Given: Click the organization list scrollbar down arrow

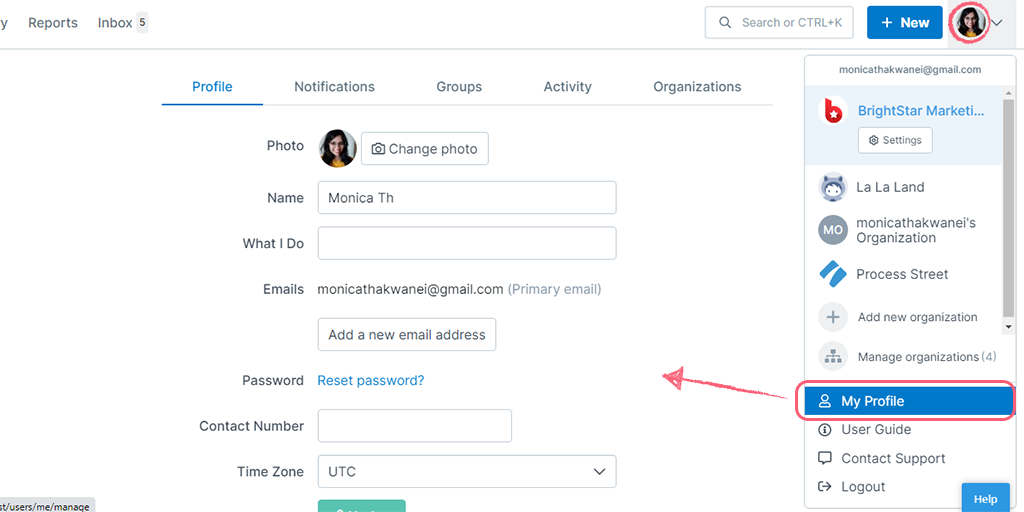Looking at the screenshot, I should pyautogui.click(x=1009, y=325).
